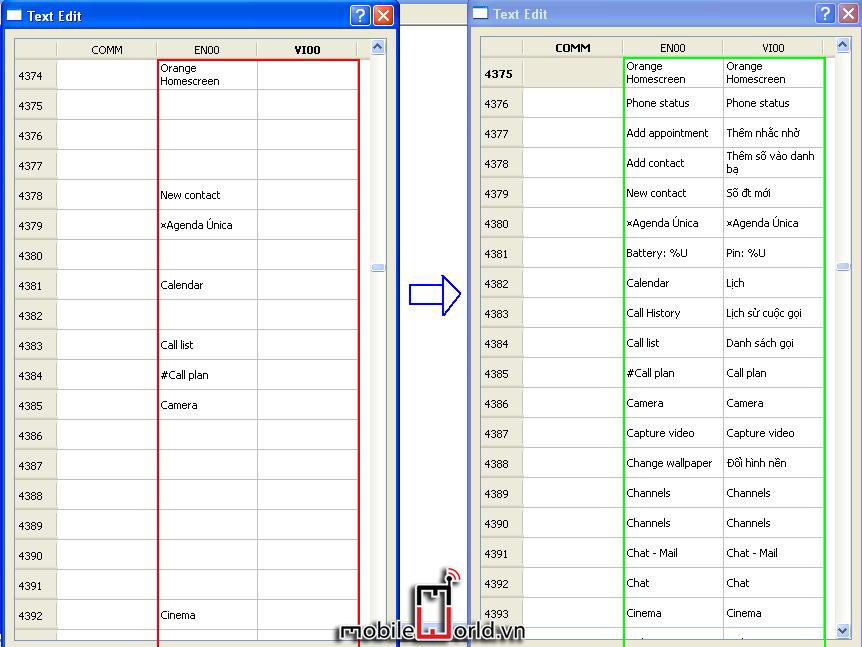Screen dimensions: 862x647
Task: Click the right Text Edit window title icon
Action: (x=480, y=13)
